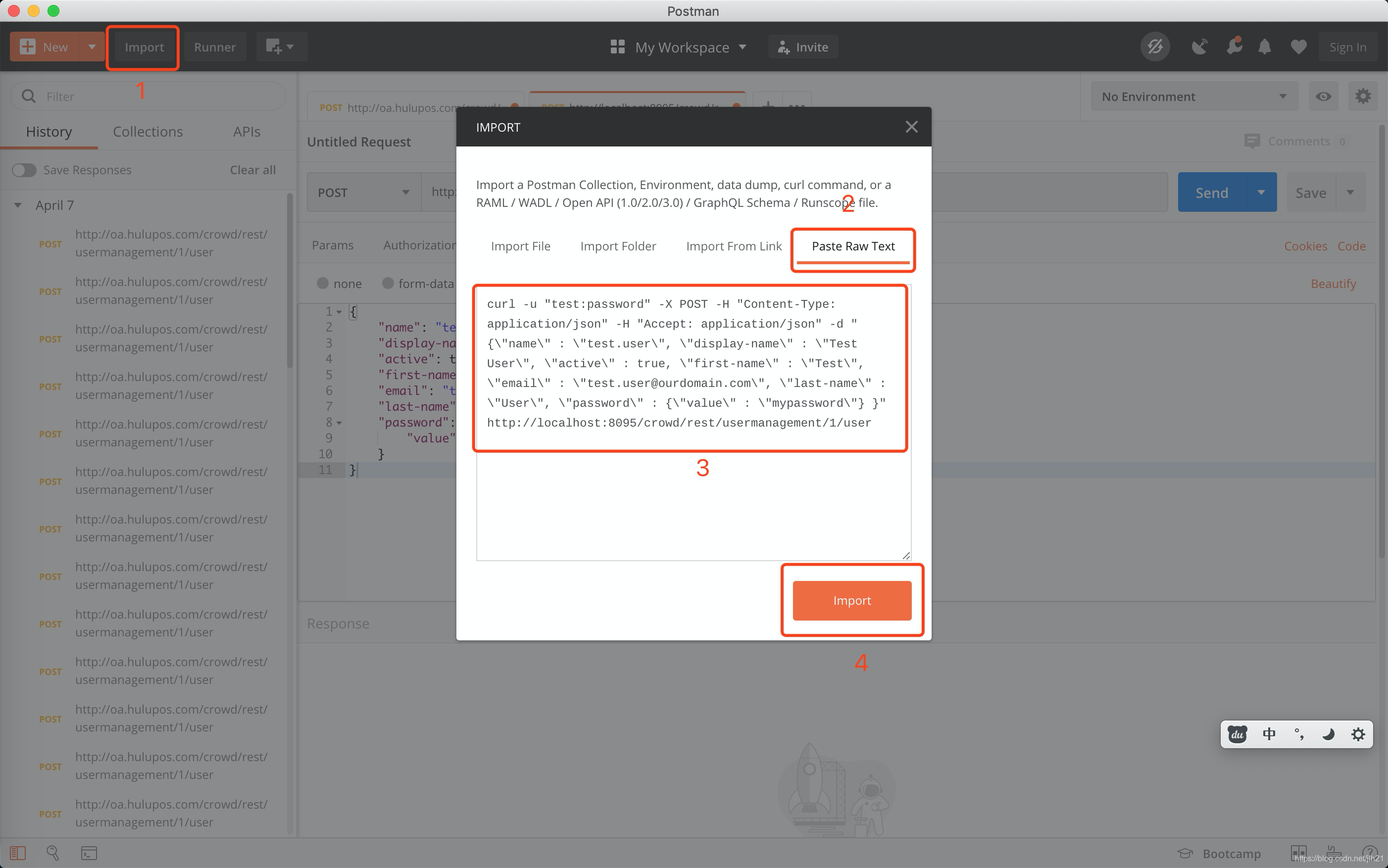The height and width of the screenshot is (868, 1388).
Task: Open dropdown arrow beside new window icon
Action: [290, 47]
